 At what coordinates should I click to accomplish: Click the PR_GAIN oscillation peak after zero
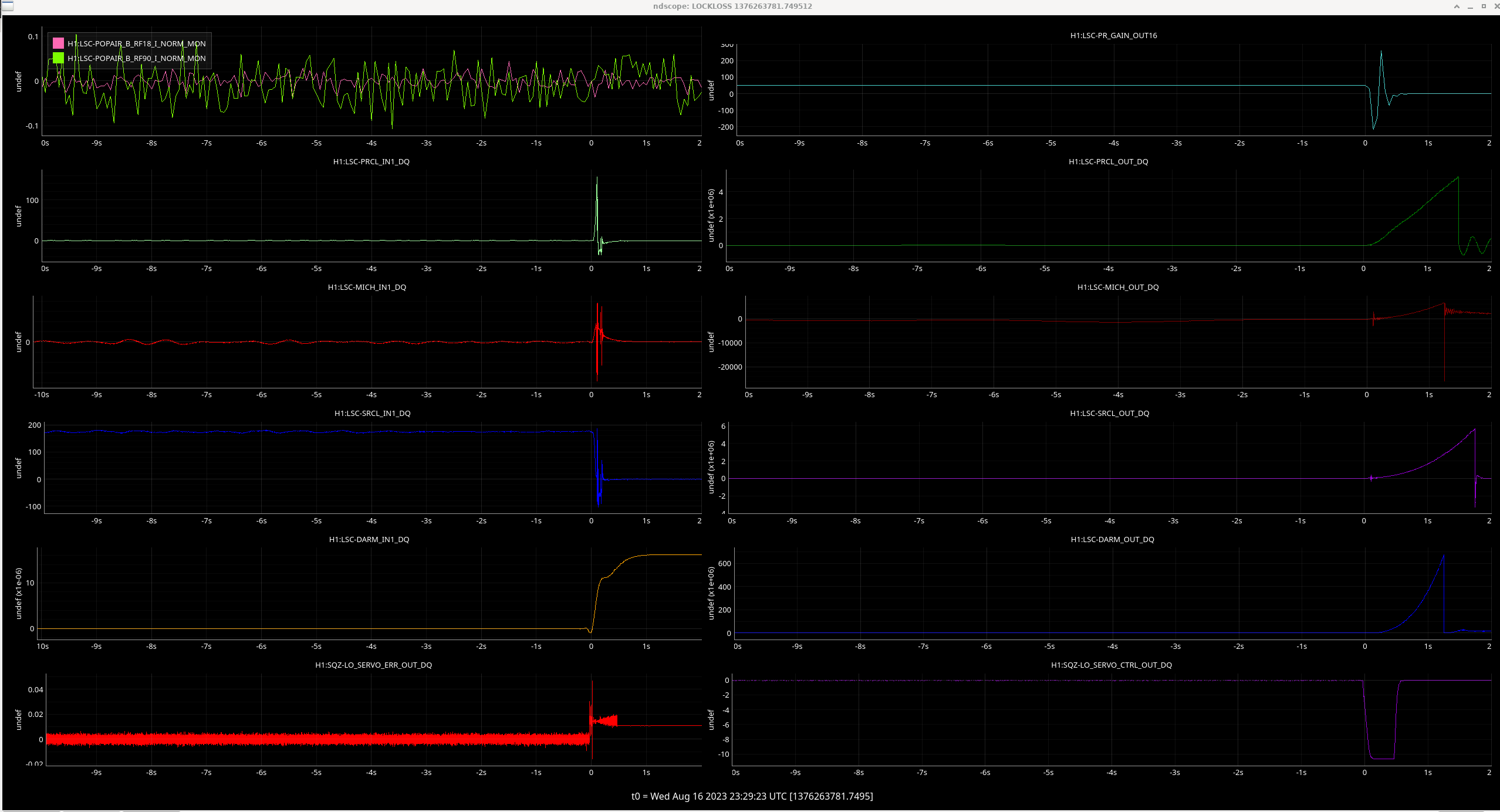[1381, 53]
